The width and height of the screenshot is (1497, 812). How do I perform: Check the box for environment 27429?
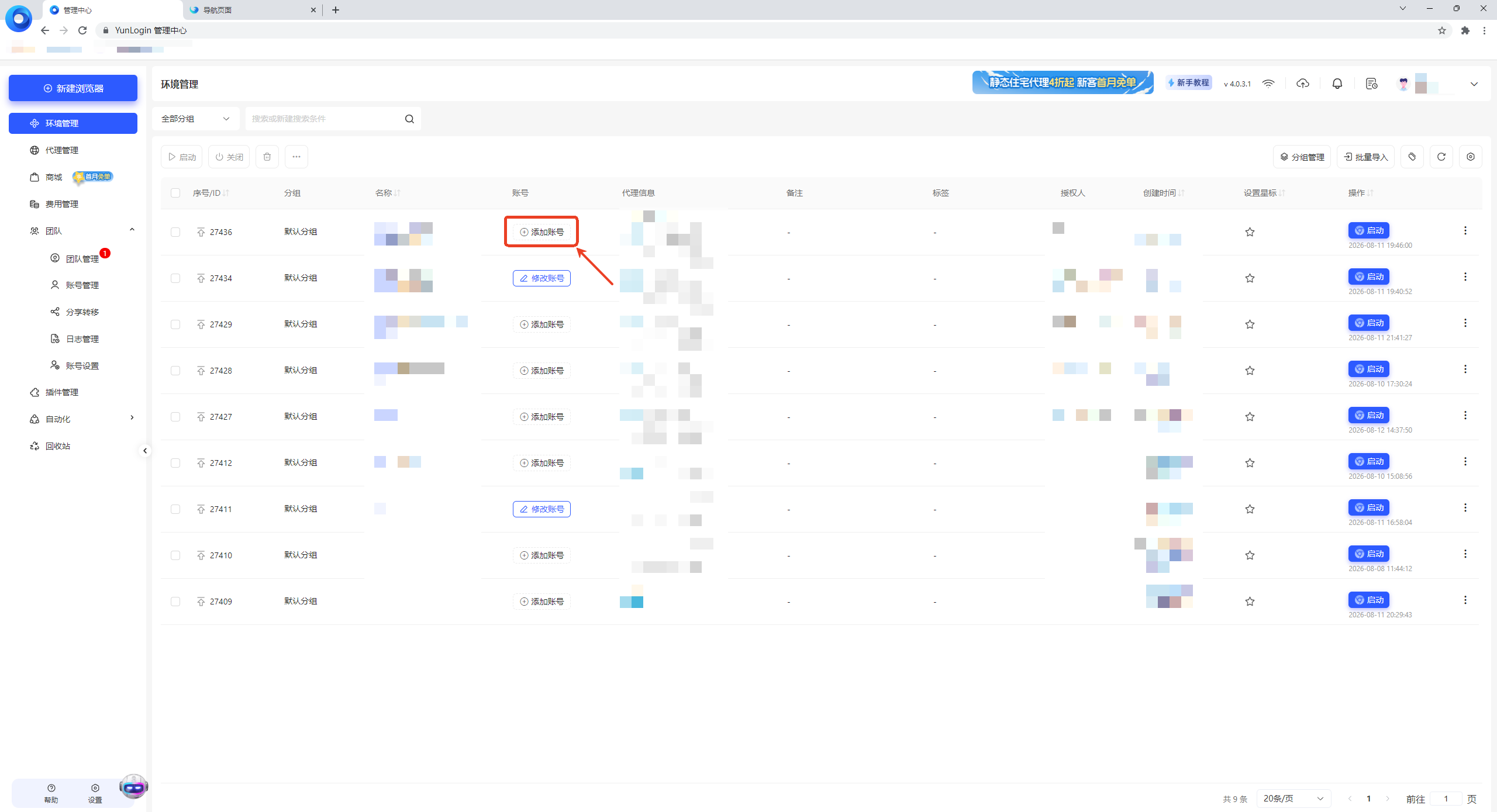175,324
